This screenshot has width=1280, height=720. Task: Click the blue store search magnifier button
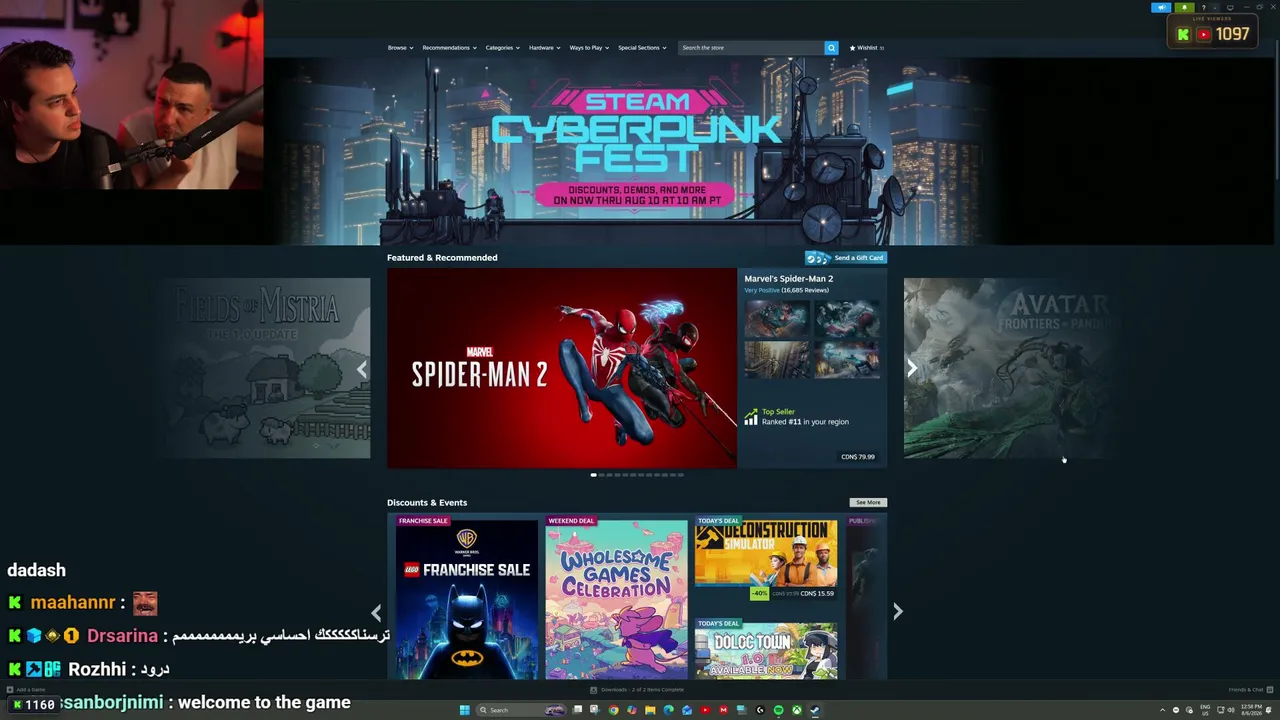(831, 48)
